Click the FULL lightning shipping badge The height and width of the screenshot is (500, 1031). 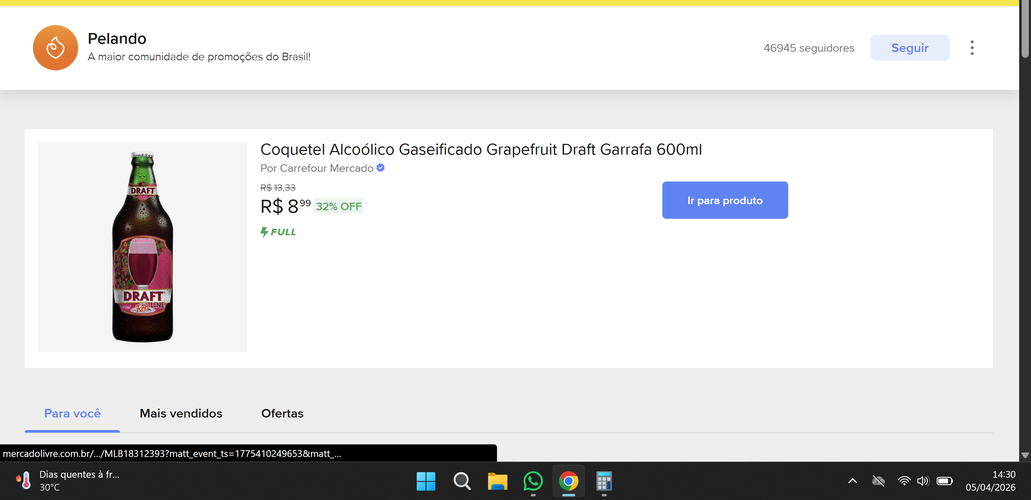coord(278,232)
